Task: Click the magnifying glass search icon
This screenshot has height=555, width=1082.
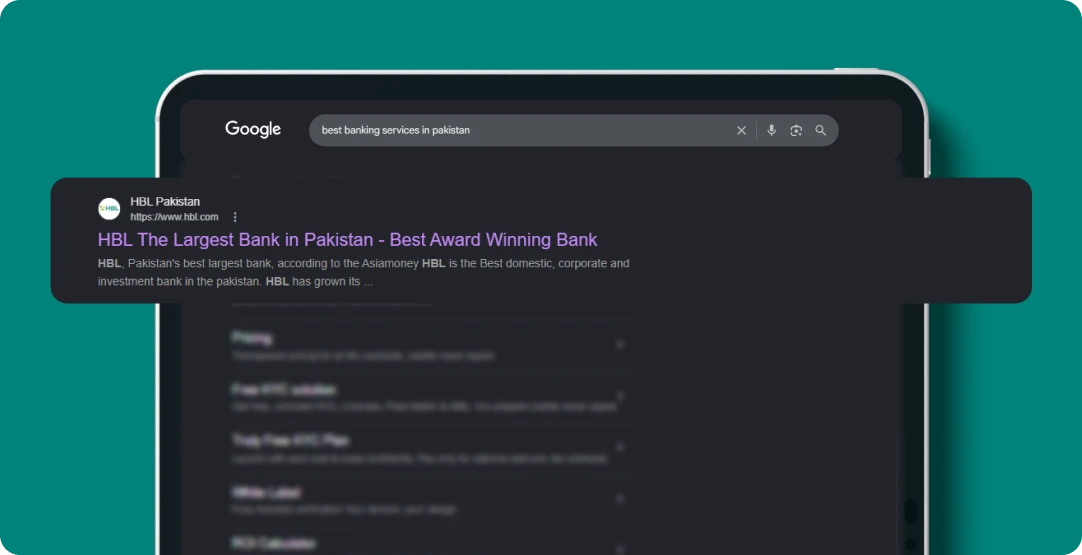Action: pyautogui.click(x=820, y=130)
